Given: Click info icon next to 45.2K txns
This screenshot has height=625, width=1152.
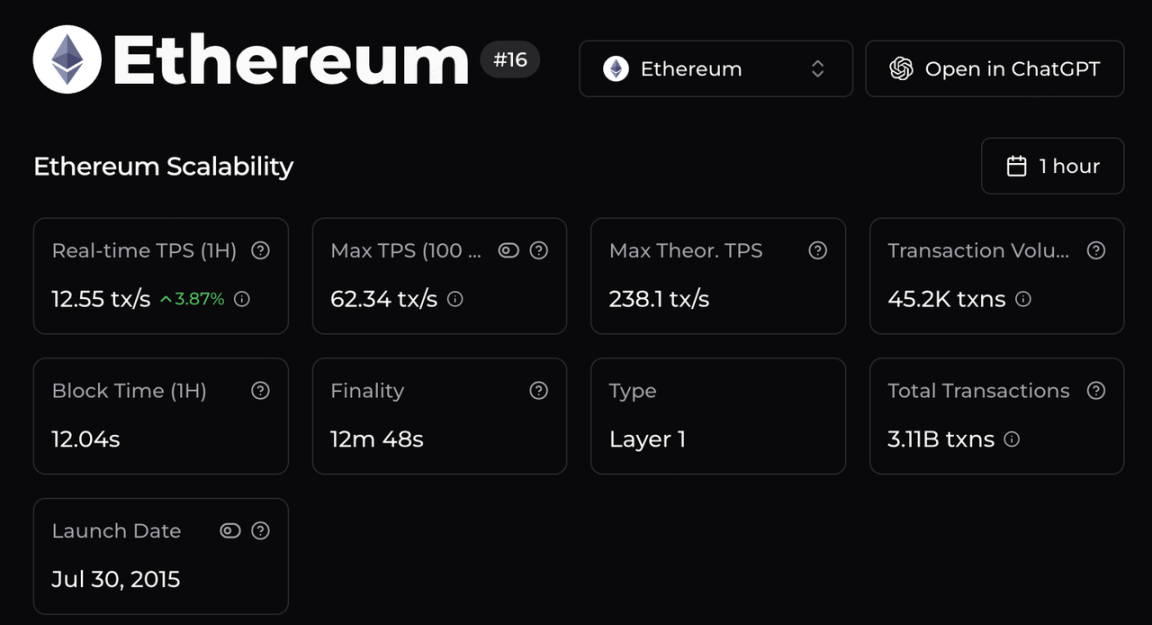Looking at the screenshot, I should (x=1023, y=299).
